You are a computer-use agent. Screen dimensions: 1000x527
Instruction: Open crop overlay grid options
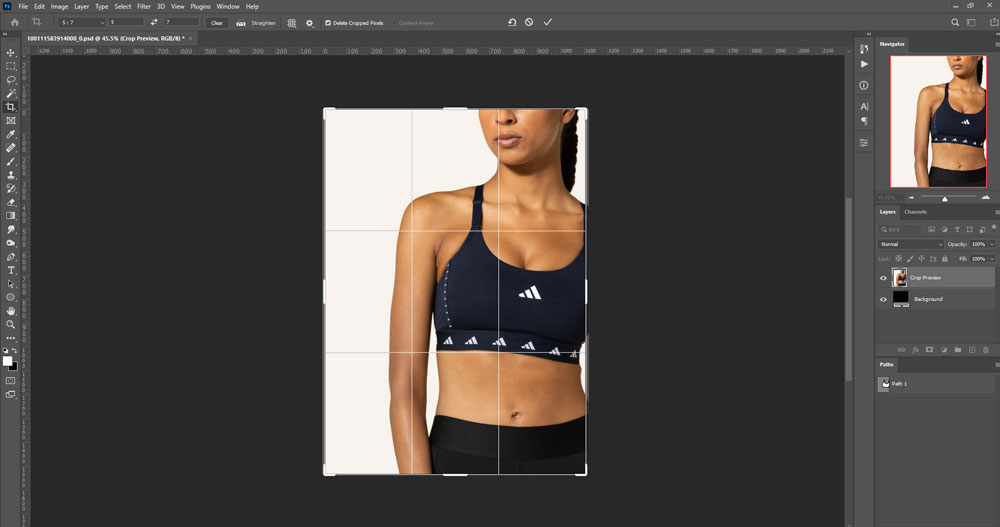pyautogui.click(x=291, y=23)
